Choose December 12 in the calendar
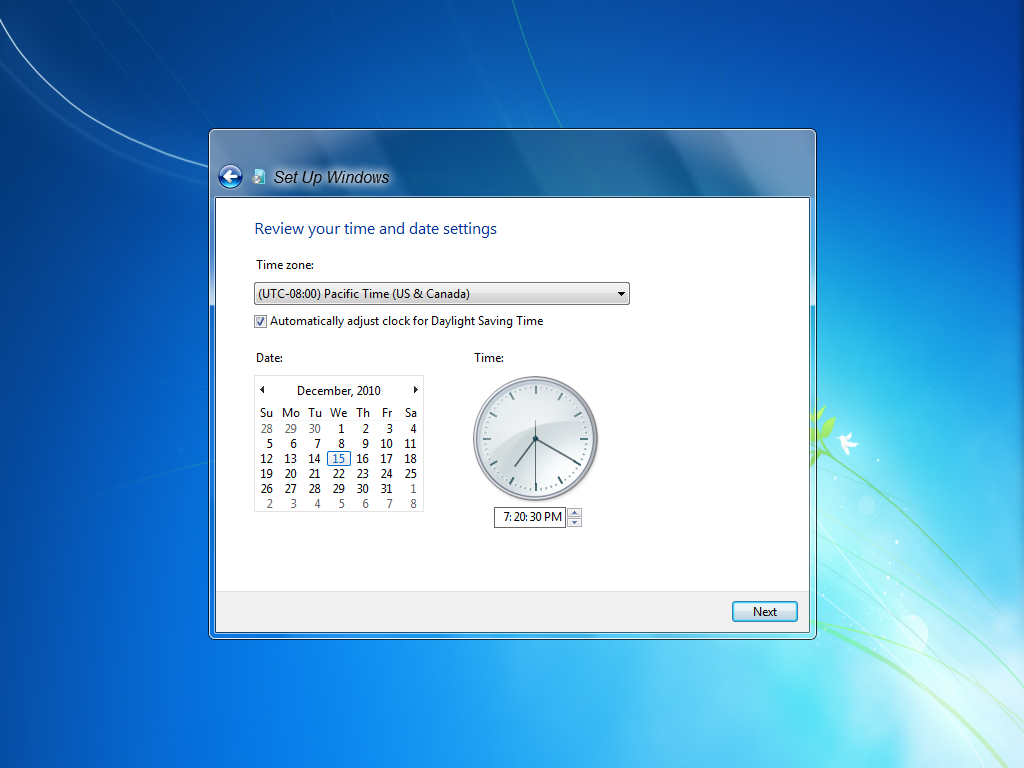 [x=266, y=459]
